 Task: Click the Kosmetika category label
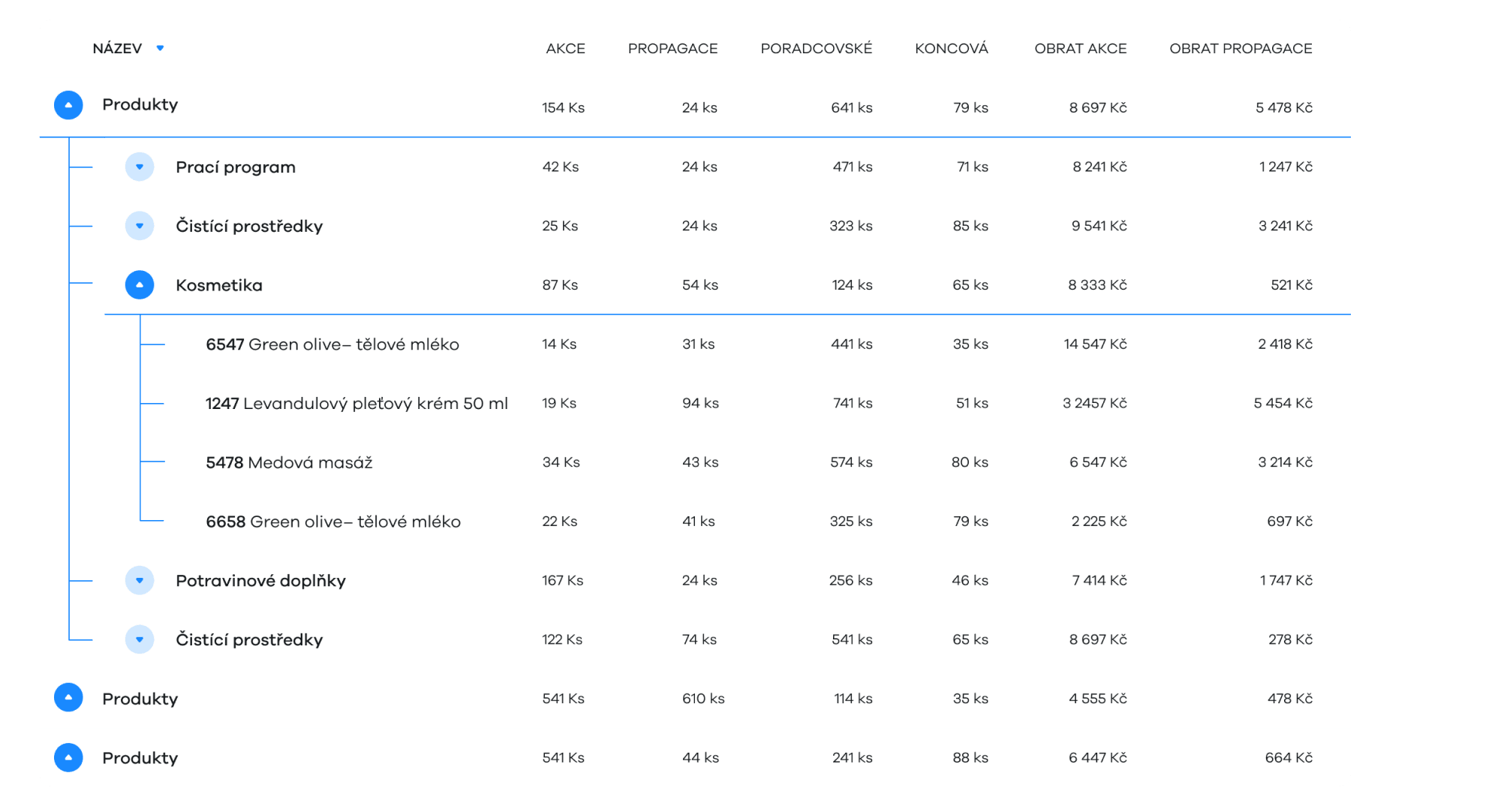point(219,285)
